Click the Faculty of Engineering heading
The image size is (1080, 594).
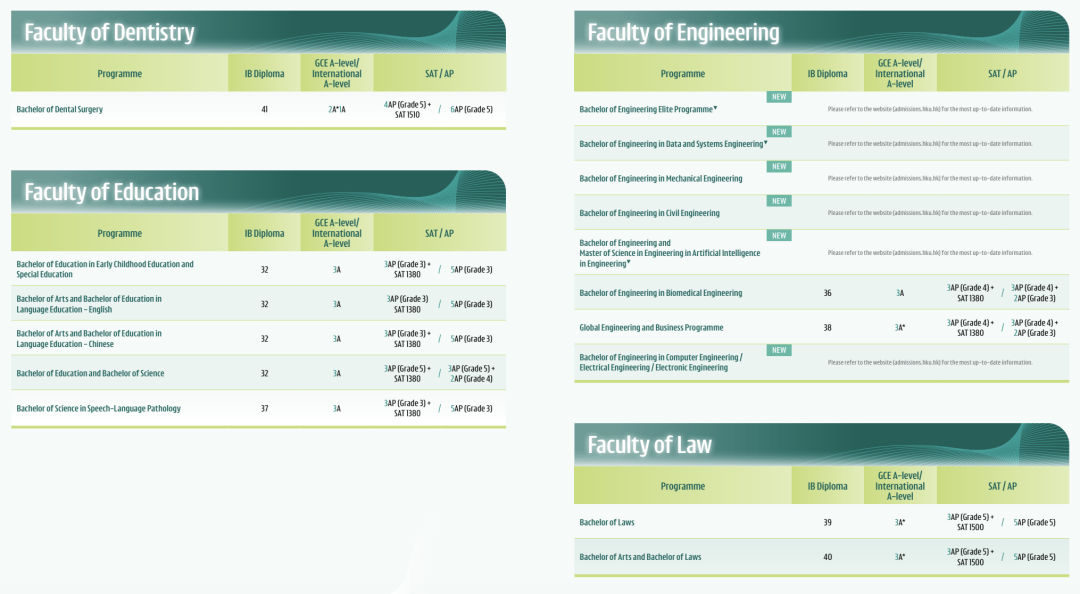(x=683, y=32)
